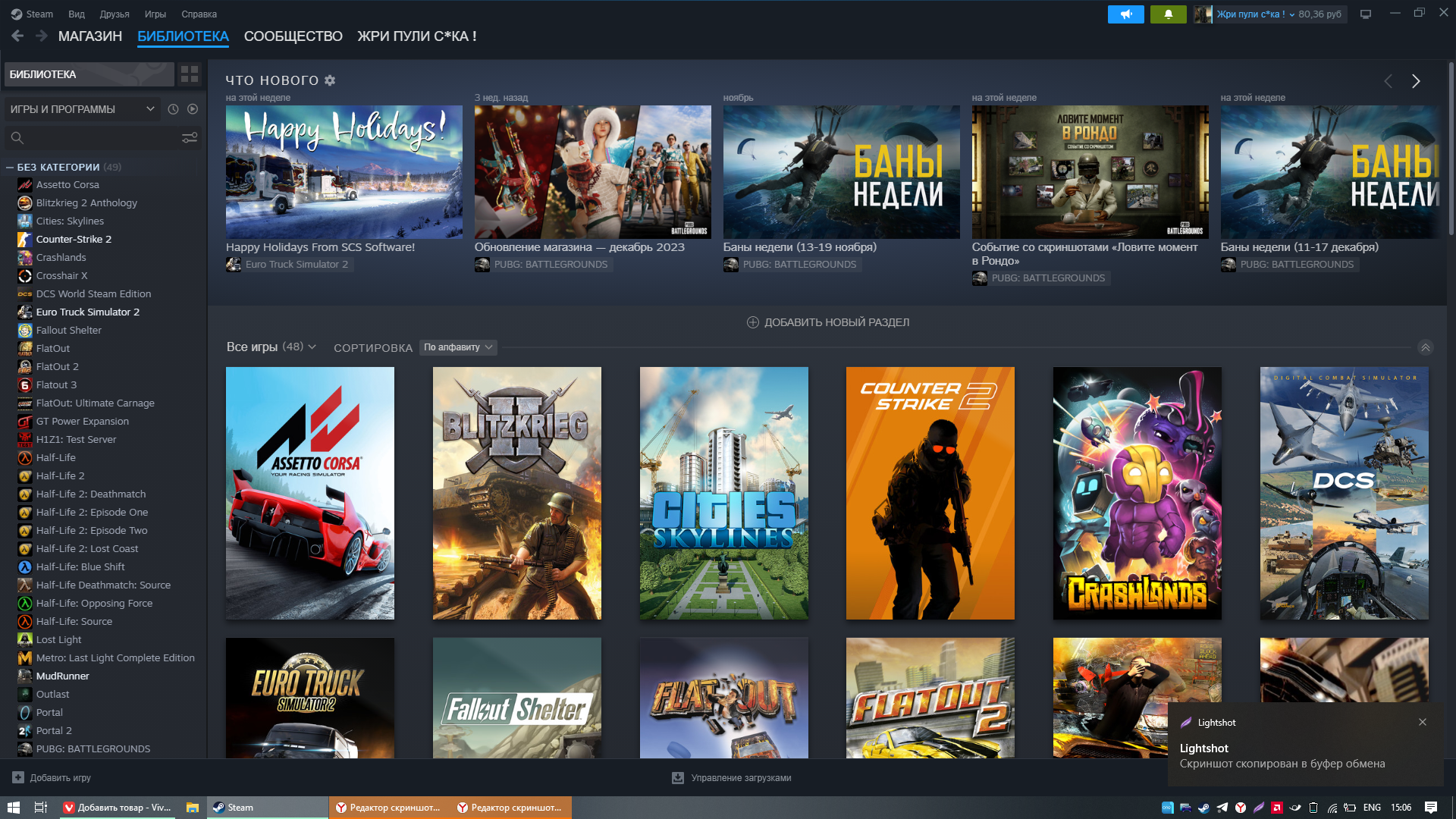The height and width of the screenshot is (819, 1456).
Task: Open the Windows Start menu
Action: [x=13, y=808]
